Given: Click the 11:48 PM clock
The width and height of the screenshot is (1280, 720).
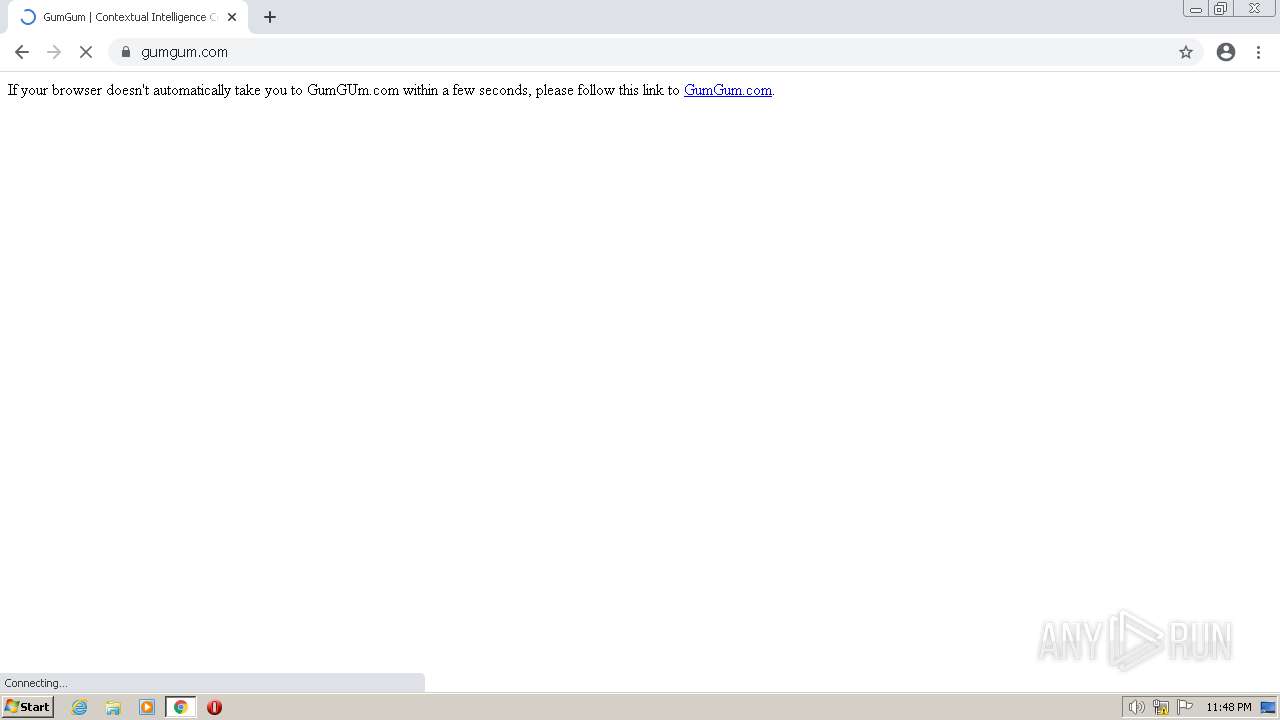Looking at the screenshot, I should click(x=1228, y=707).
